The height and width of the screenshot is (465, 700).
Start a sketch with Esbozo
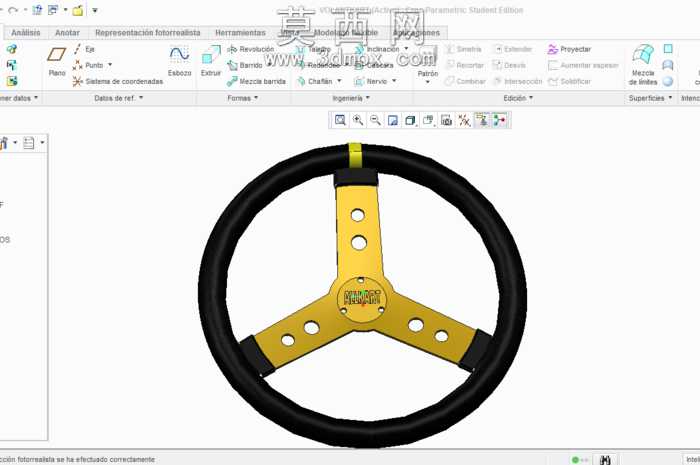click(x=179, y=61)
